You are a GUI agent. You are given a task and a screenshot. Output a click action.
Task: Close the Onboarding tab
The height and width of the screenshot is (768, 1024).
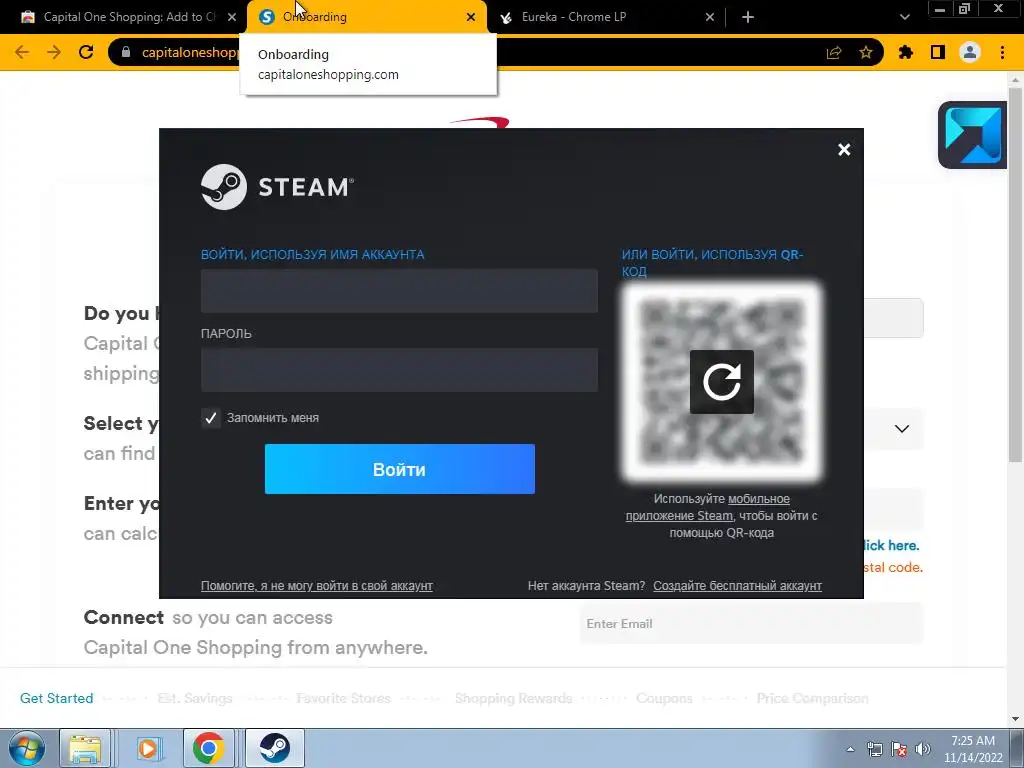point(471,17)
